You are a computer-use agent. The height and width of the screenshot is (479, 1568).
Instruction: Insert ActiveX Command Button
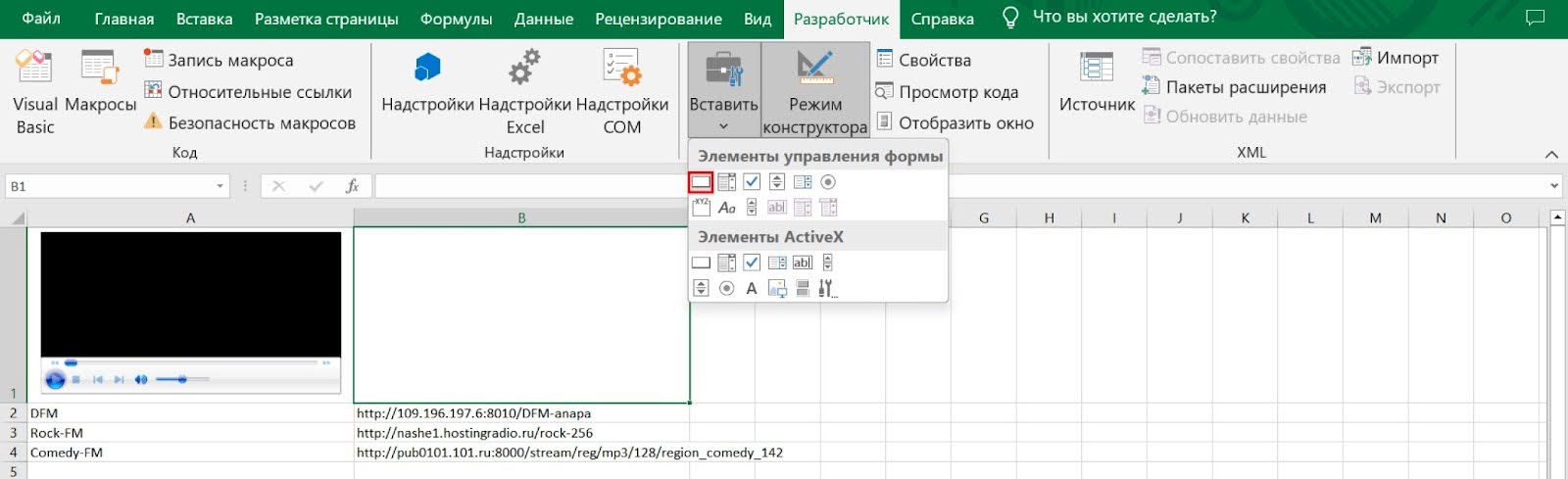[701, 263]
